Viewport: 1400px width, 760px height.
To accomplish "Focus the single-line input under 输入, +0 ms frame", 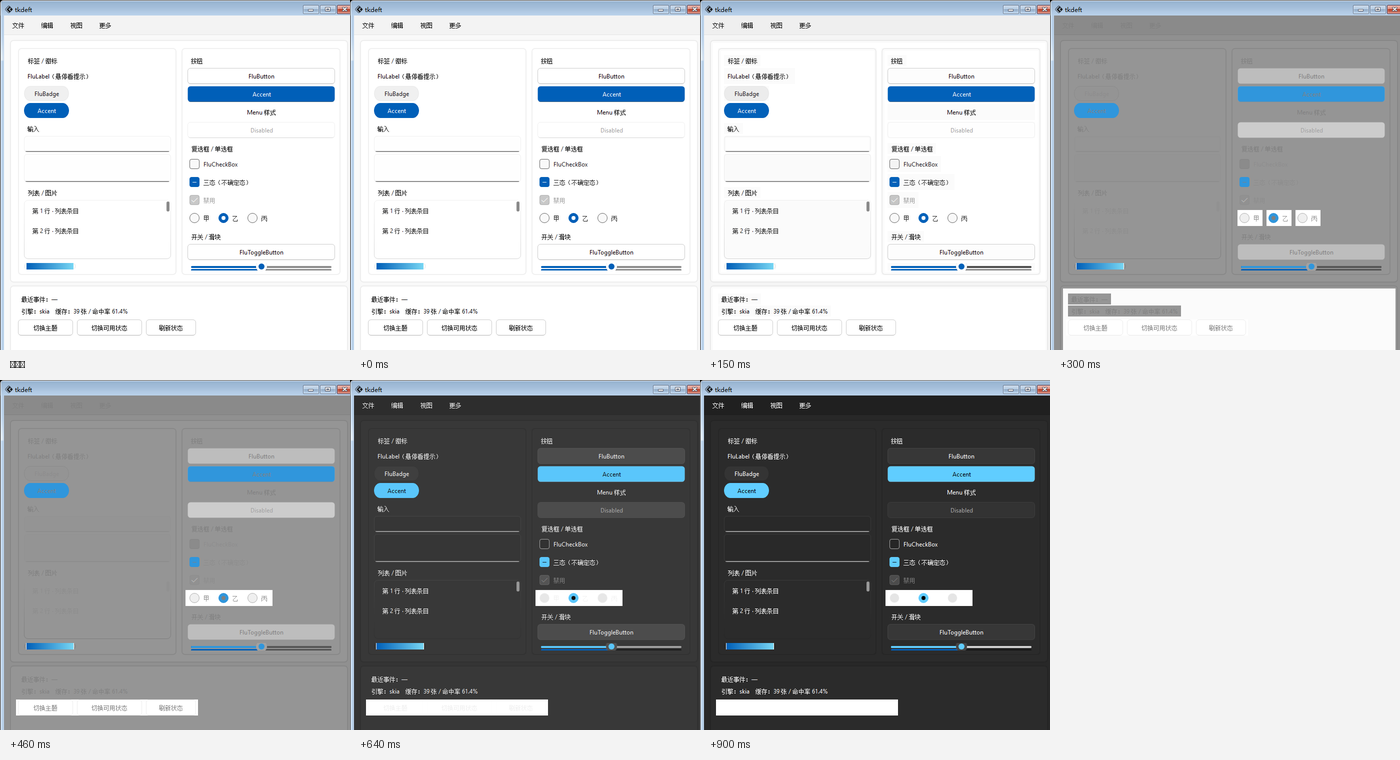I will tap(447, 144).
